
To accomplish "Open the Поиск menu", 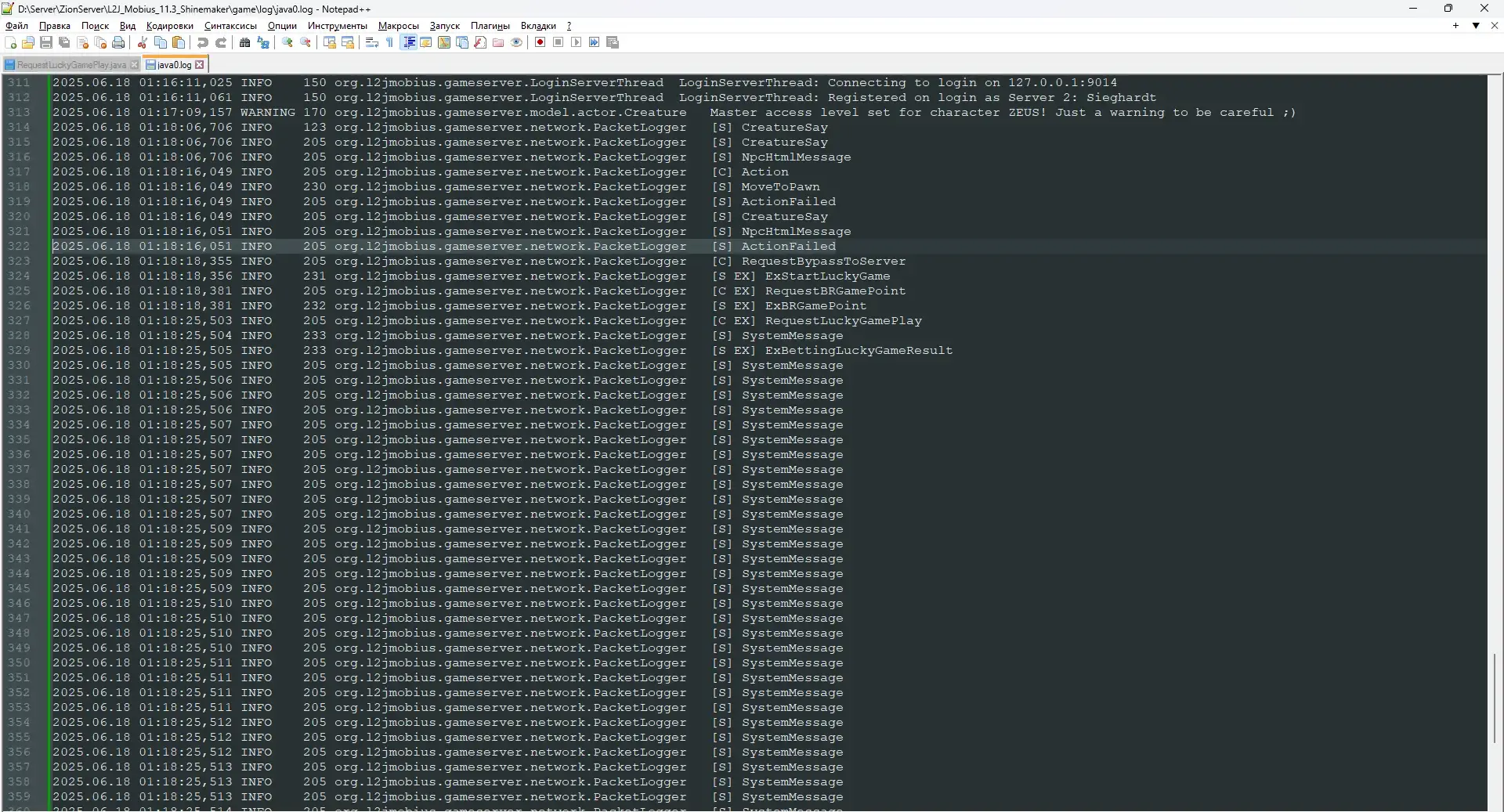I will tap(96, 26).
